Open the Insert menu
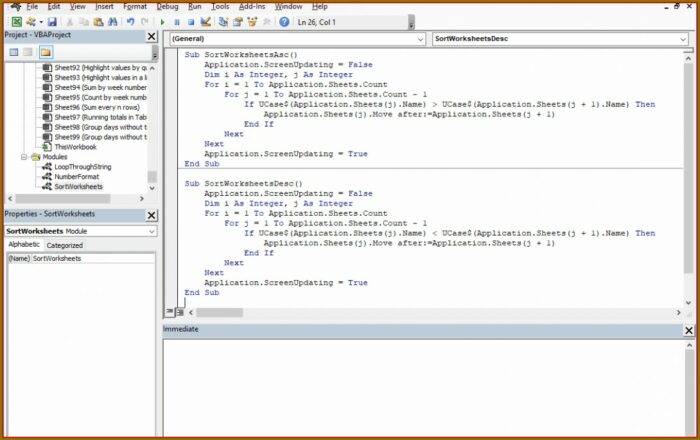 104,7
